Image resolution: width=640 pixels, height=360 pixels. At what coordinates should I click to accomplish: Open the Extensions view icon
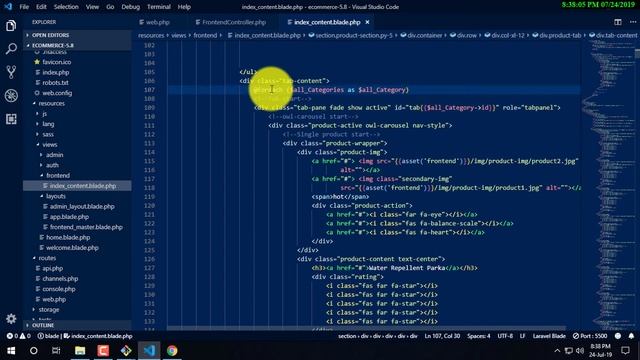(11, 119)
